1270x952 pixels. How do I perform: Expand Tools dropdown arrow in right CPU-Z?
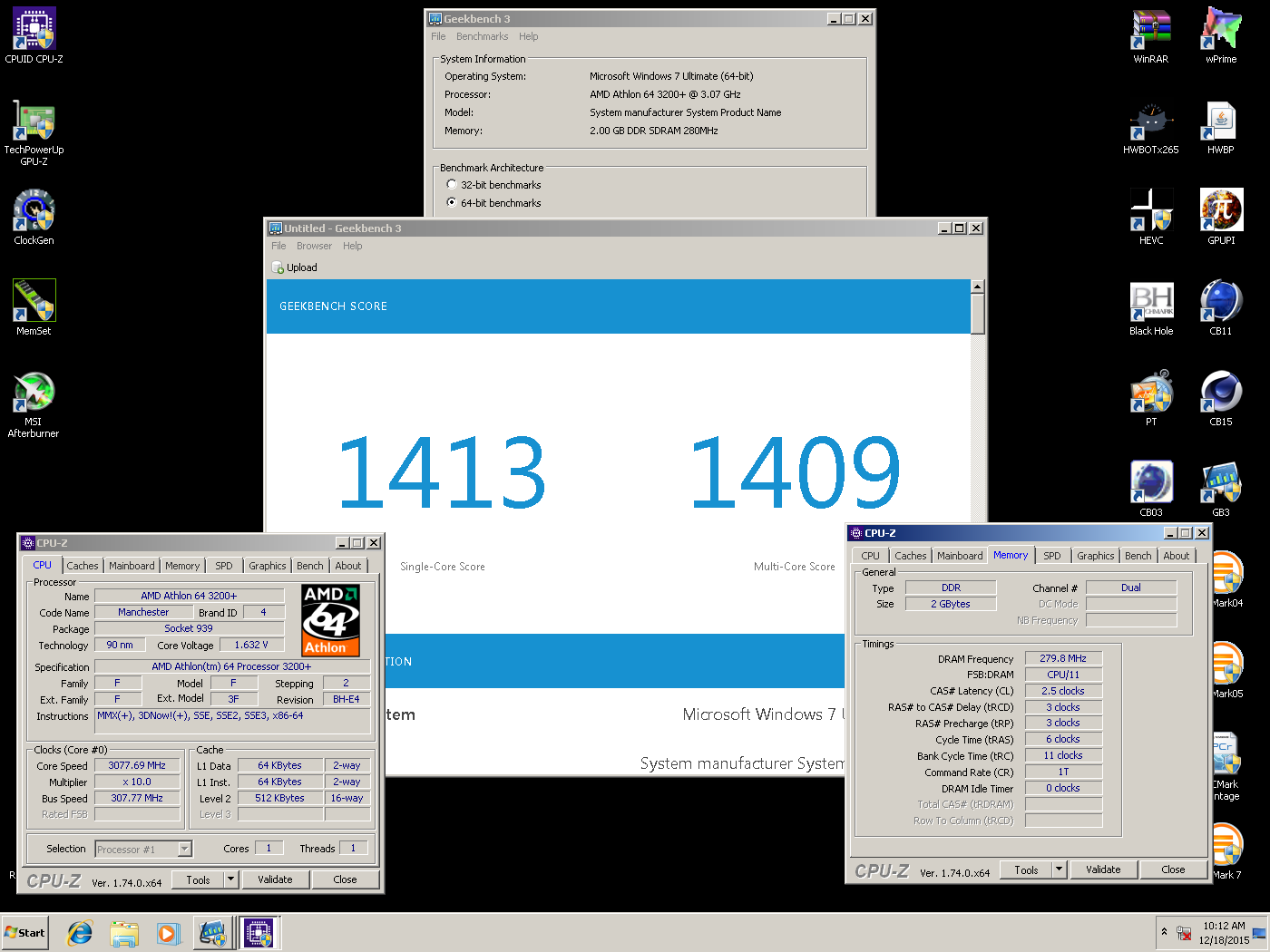point(1059,869)
